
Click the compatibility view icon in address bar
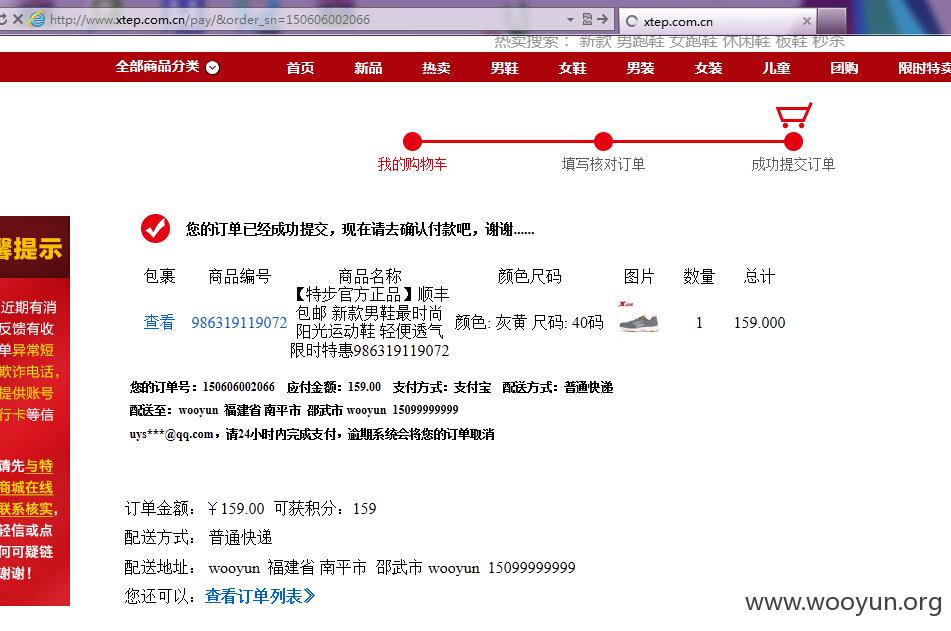[x=587, y=19]
